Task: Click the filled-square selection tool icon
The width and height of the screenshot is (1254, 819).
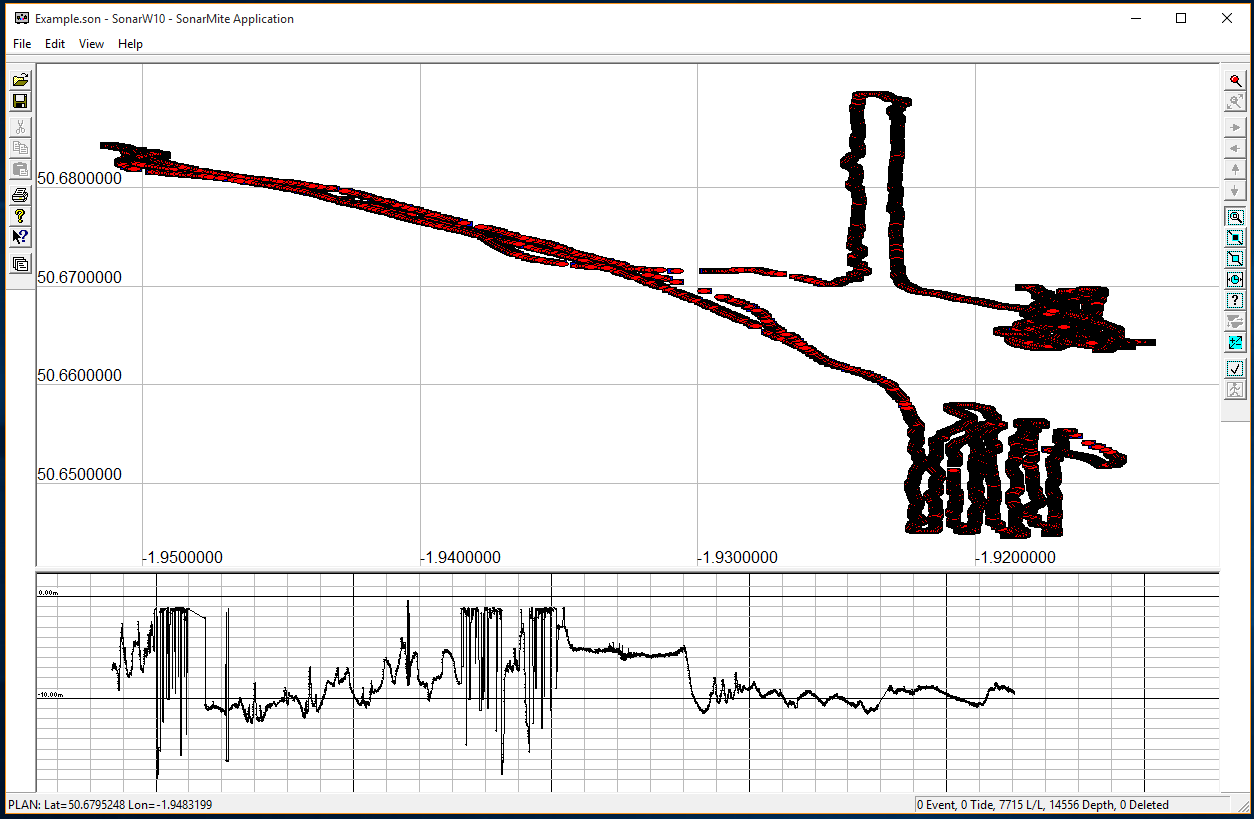Action: click(1235, 238)
